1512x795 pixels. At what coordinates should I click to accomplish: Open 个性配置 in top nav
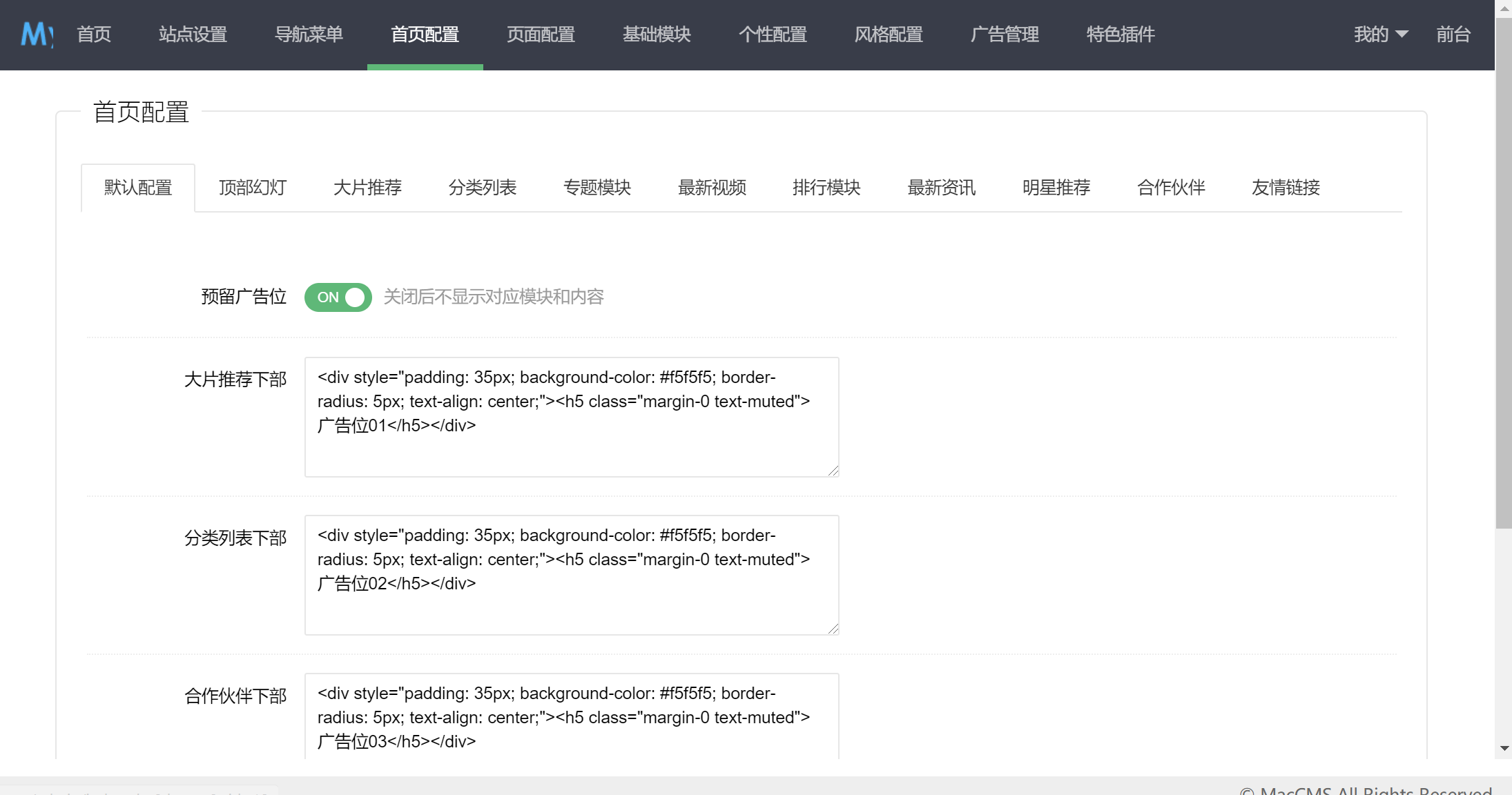[x=773, y=35]
